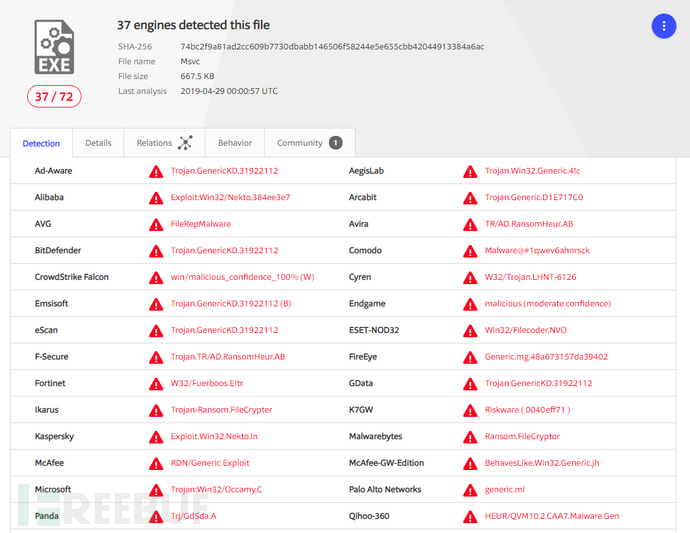Click Alibaba's Exploit:Win32/Nekto.384ee3e7 result
This screenshot has height=533, width=690.
[231, 197]
